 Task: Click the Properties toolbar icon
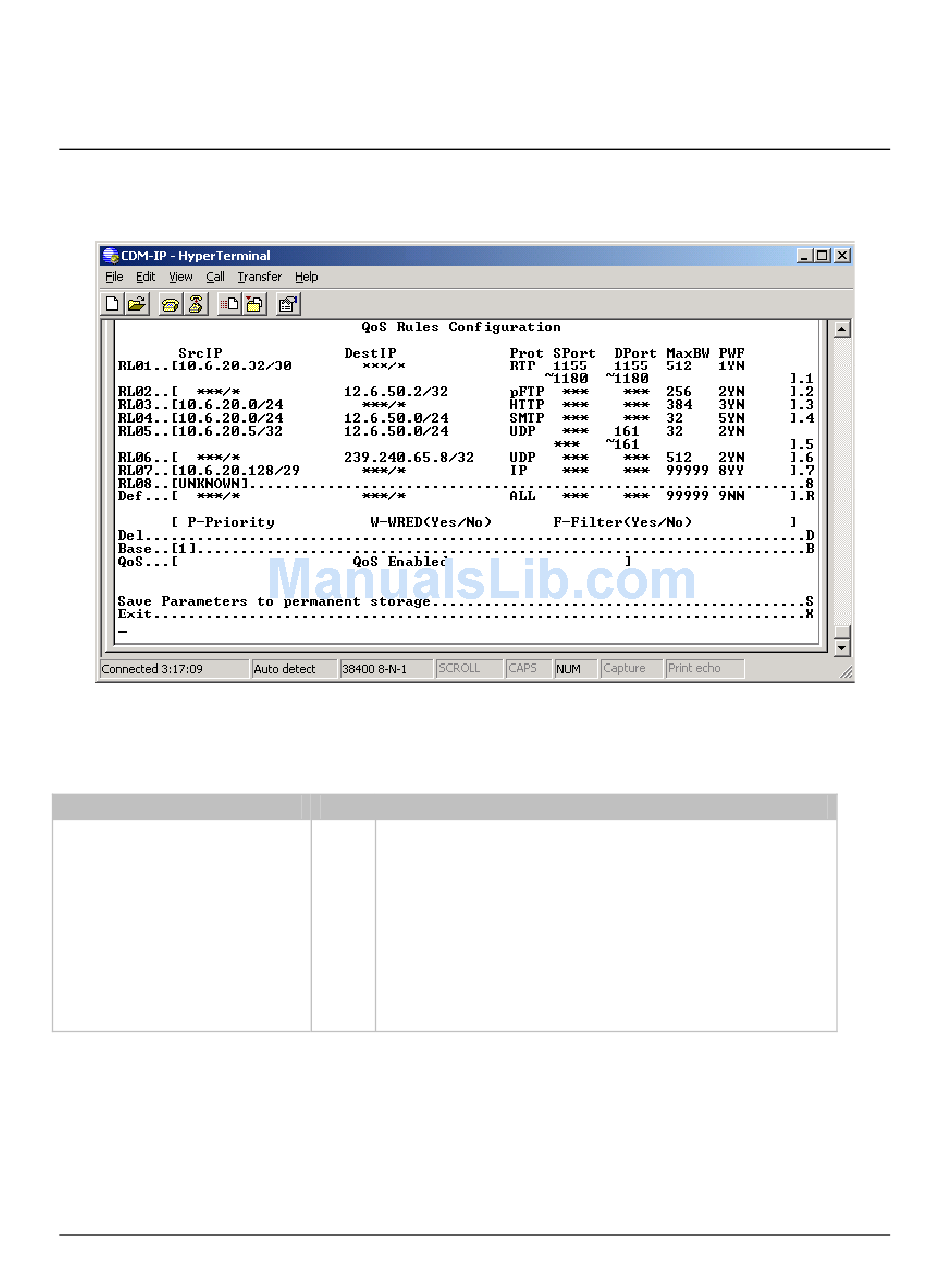(288, 304)
